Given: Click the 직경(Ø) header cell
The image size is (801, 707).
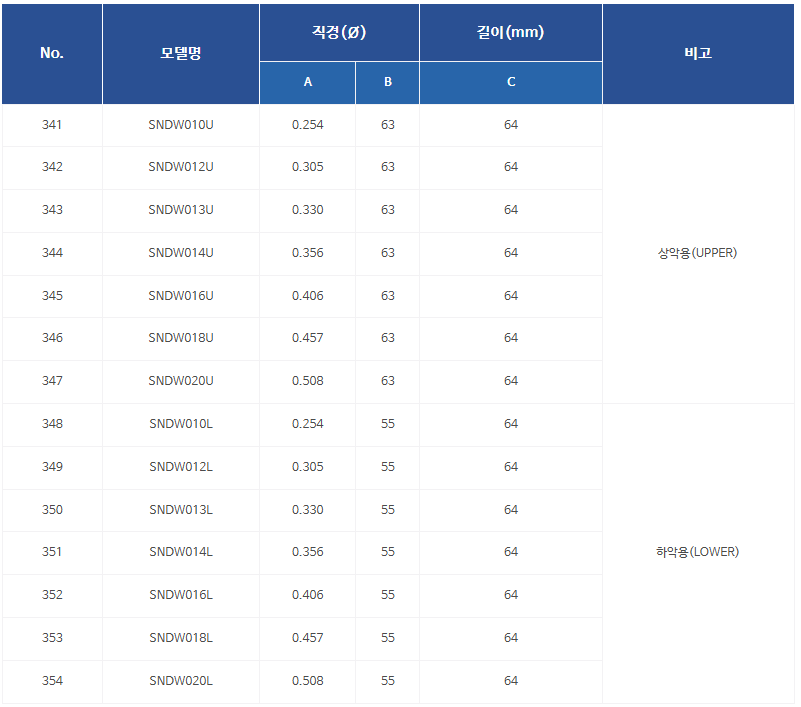Looking at the screenshot, I should 339,32.
